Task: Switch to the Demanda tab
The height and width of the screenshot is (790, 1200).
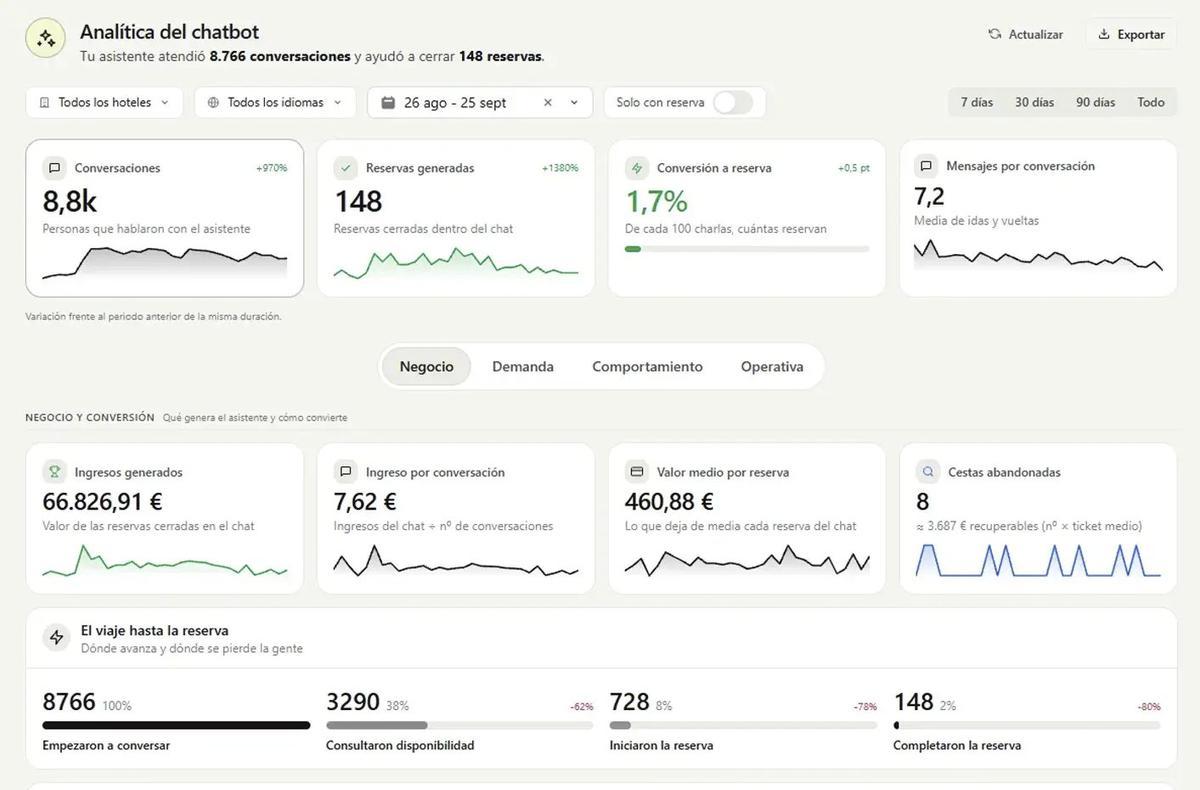Action: [x=523, y=367]
